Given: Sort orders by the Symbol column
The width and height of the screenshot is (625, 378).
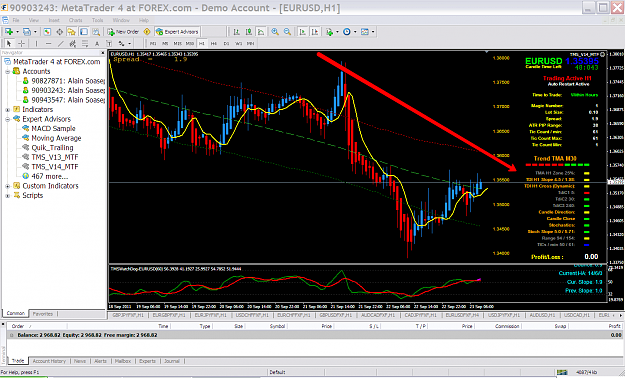Looking at the screenshot, I should pyautogui.click(x=277, y=326).
